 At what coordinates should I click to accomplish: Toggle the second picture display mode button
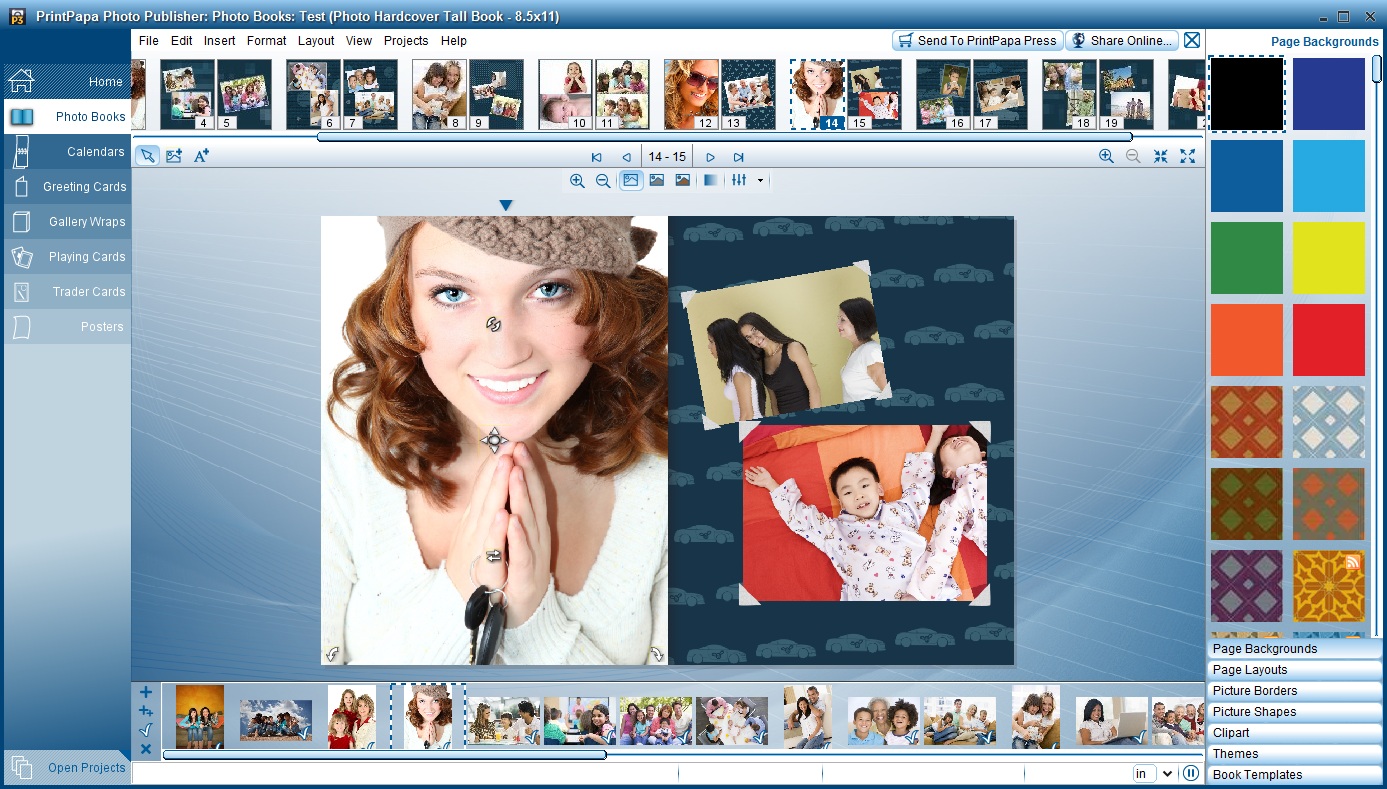[x=657, y=181]
